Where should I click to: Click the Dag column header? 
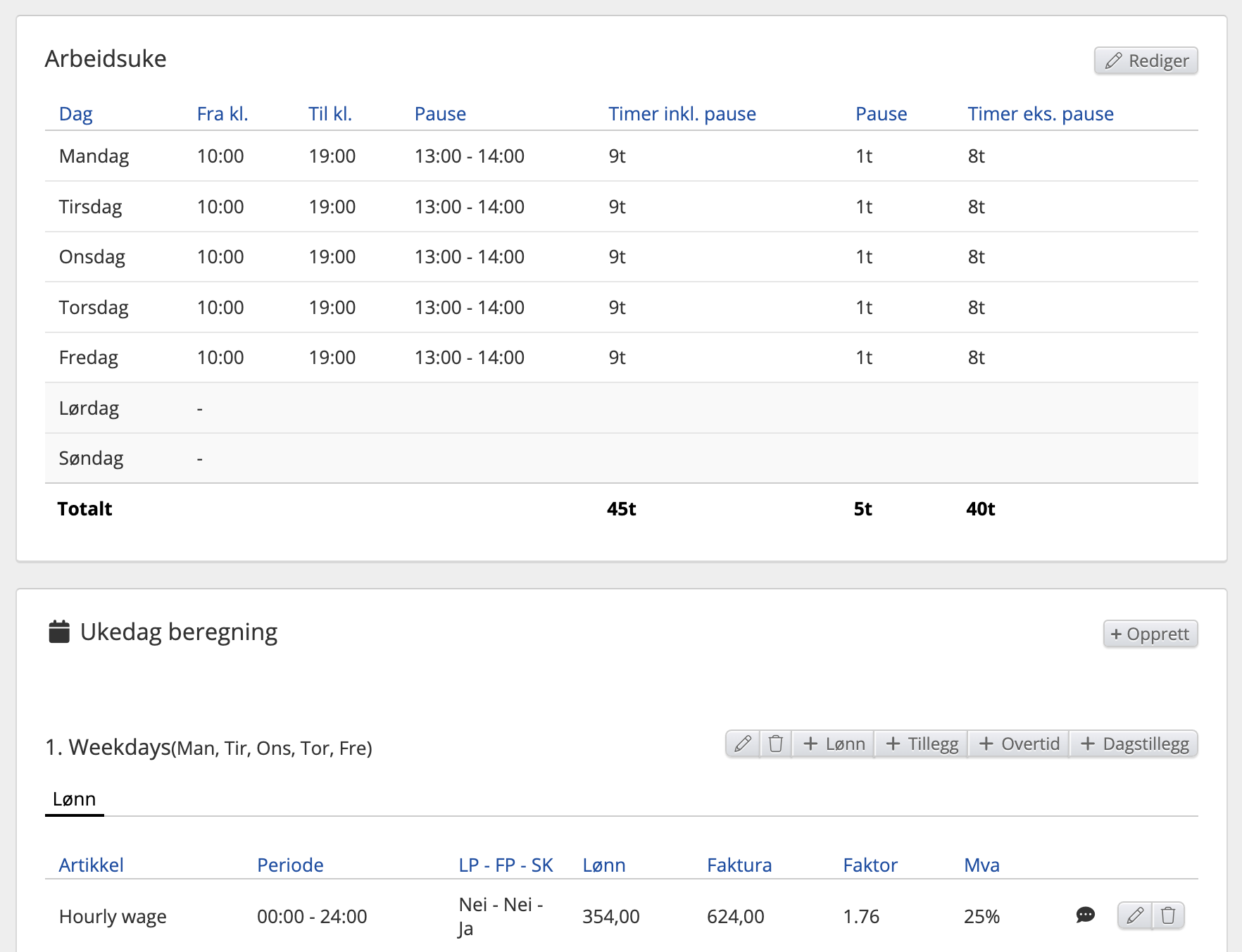point(75,114)
